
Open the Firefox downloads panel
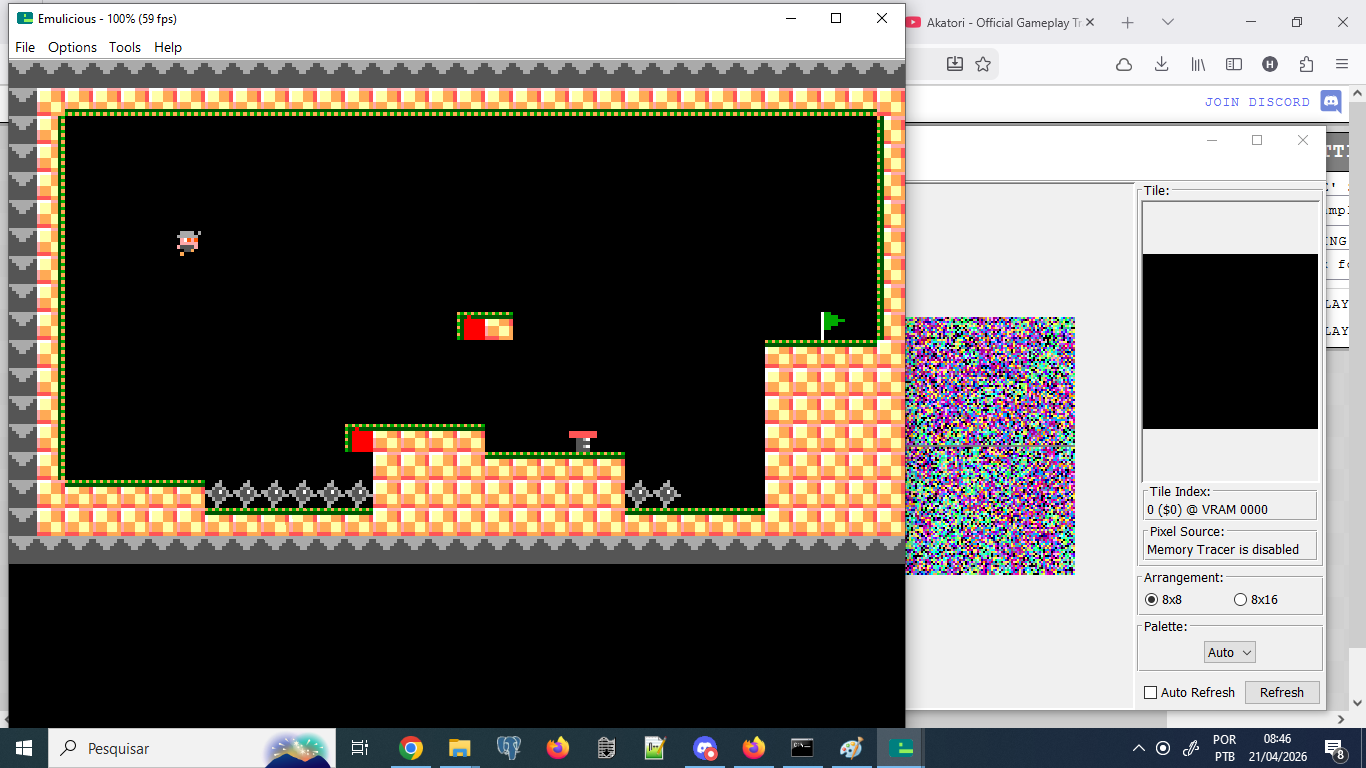1161,64
